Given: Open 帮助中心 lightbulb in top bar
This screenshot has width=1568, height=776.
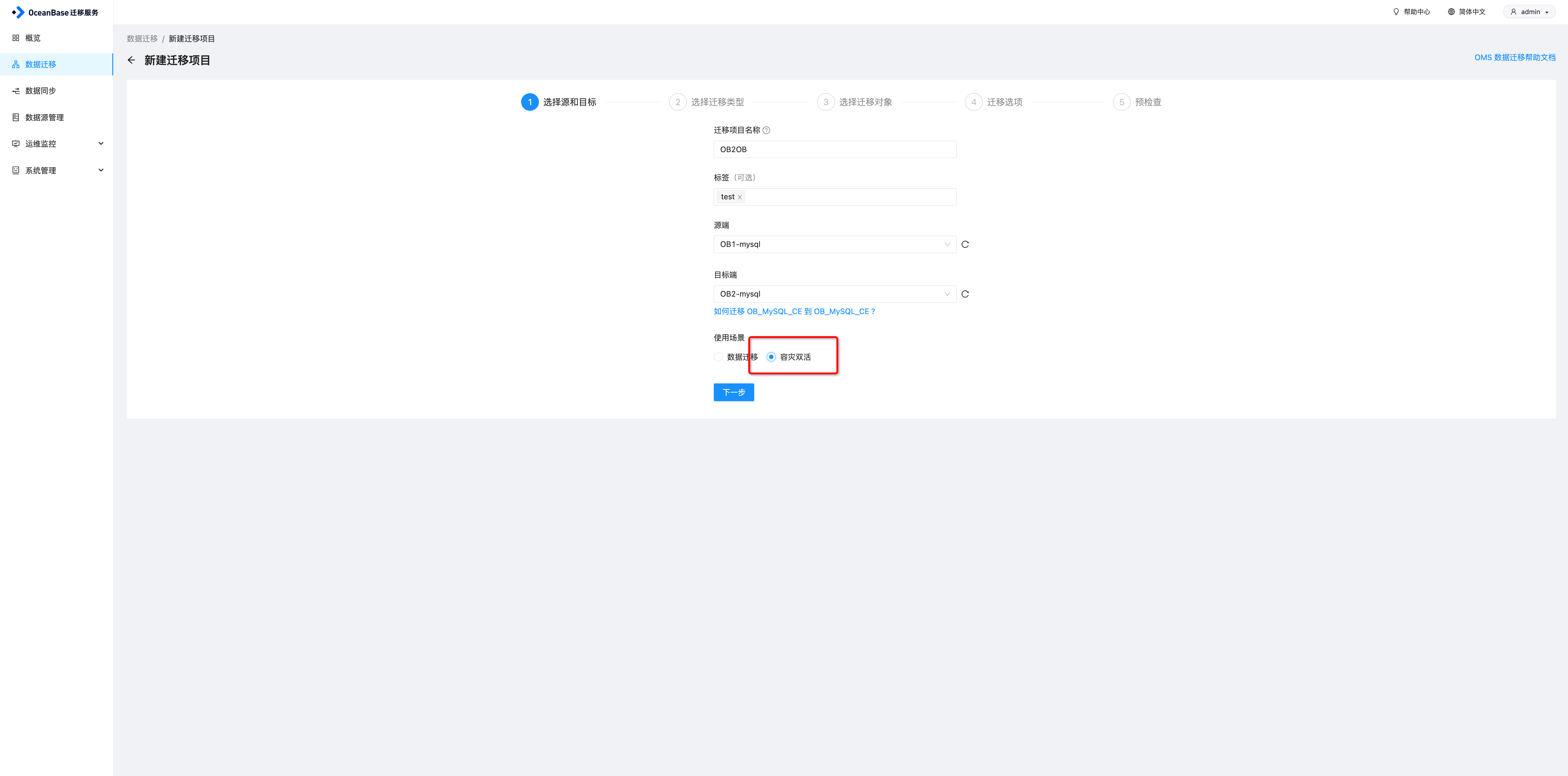Looking at the screenshot, I should click(1396, 12).
